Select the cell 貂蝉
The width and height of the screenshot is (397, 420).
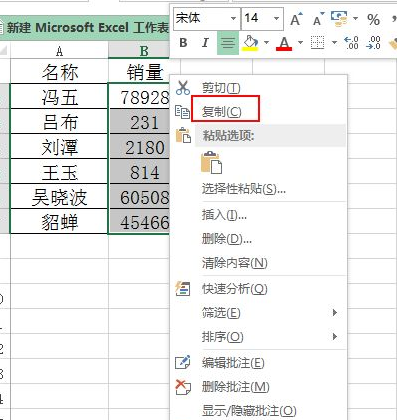point(59,221)
